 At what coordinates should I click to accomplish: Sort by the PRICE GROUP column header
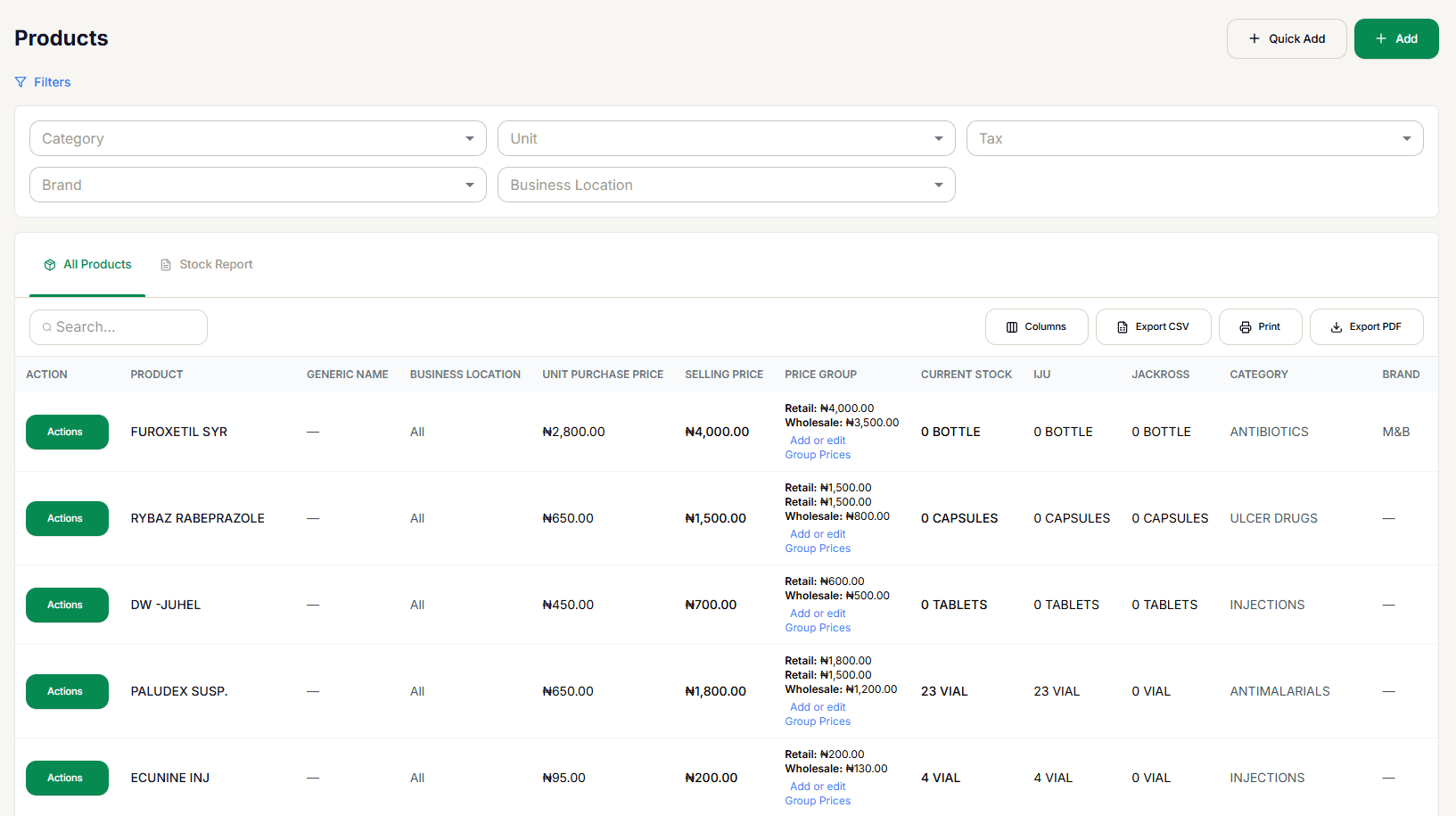click(820, 375)
